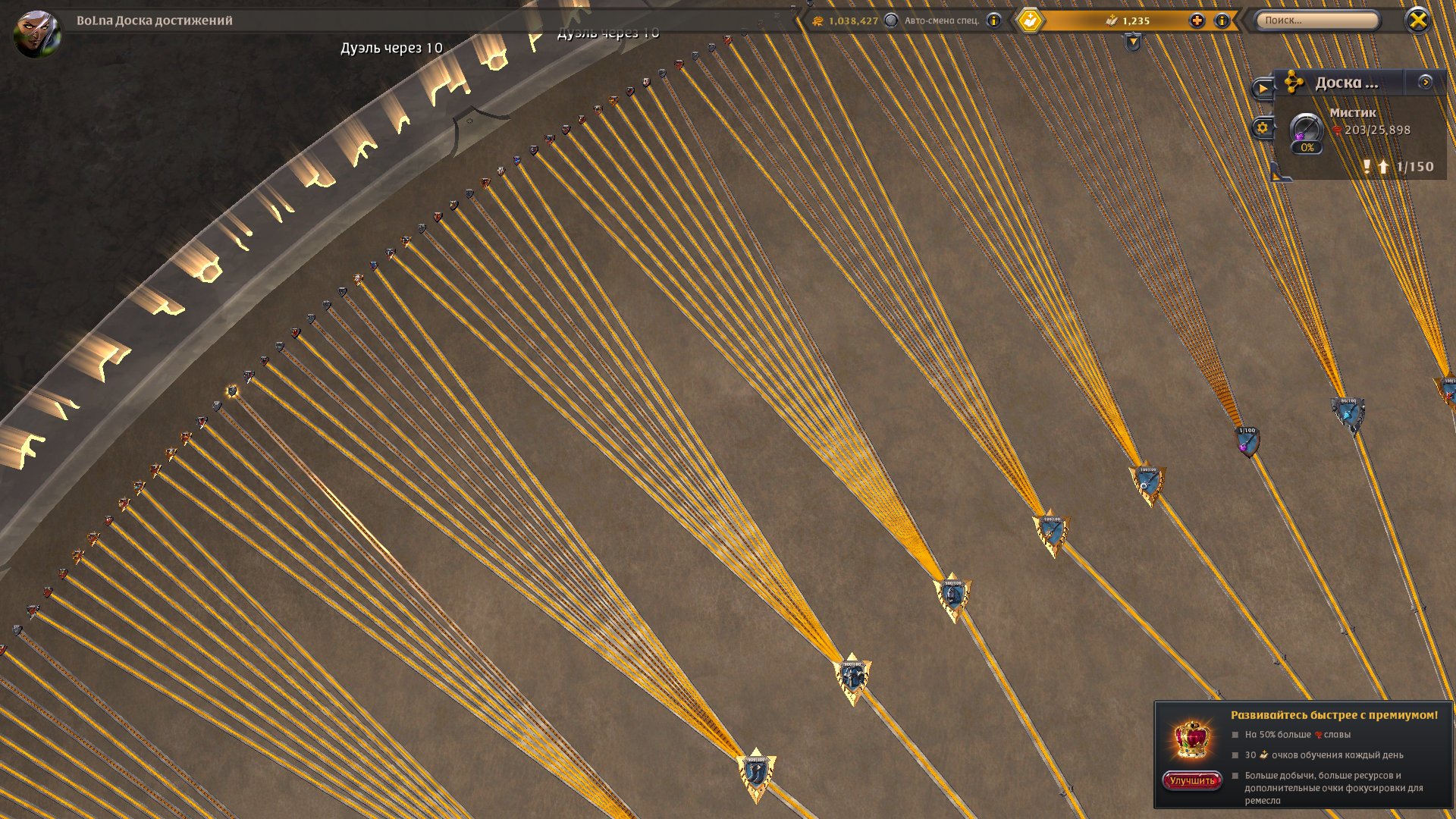The width and height of the screenshot is (1456, 819).
Task: Click the play arrow tab beside Доска panel
Action: tap(1262, 89)
